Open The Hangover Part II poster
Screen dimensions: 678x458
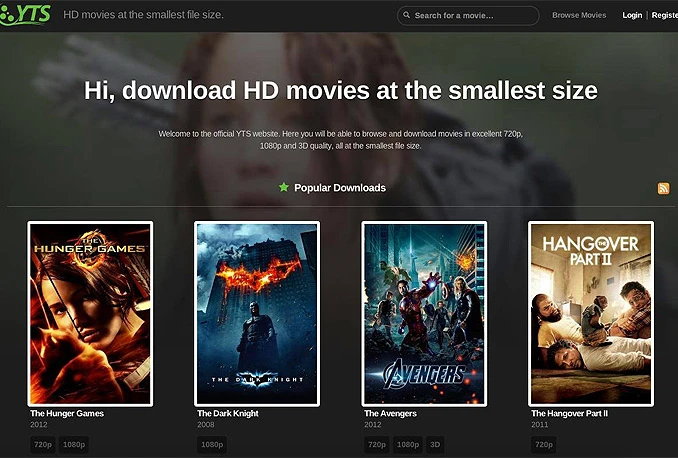(591, 314)
